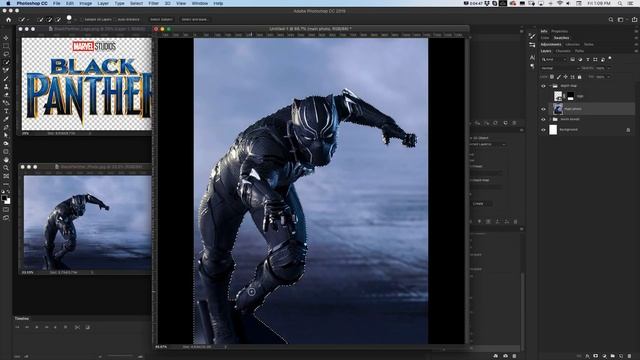This screenshot has height=360, width=640.
Task: Open the layer filter Kind dropdown
Action: 554,60
